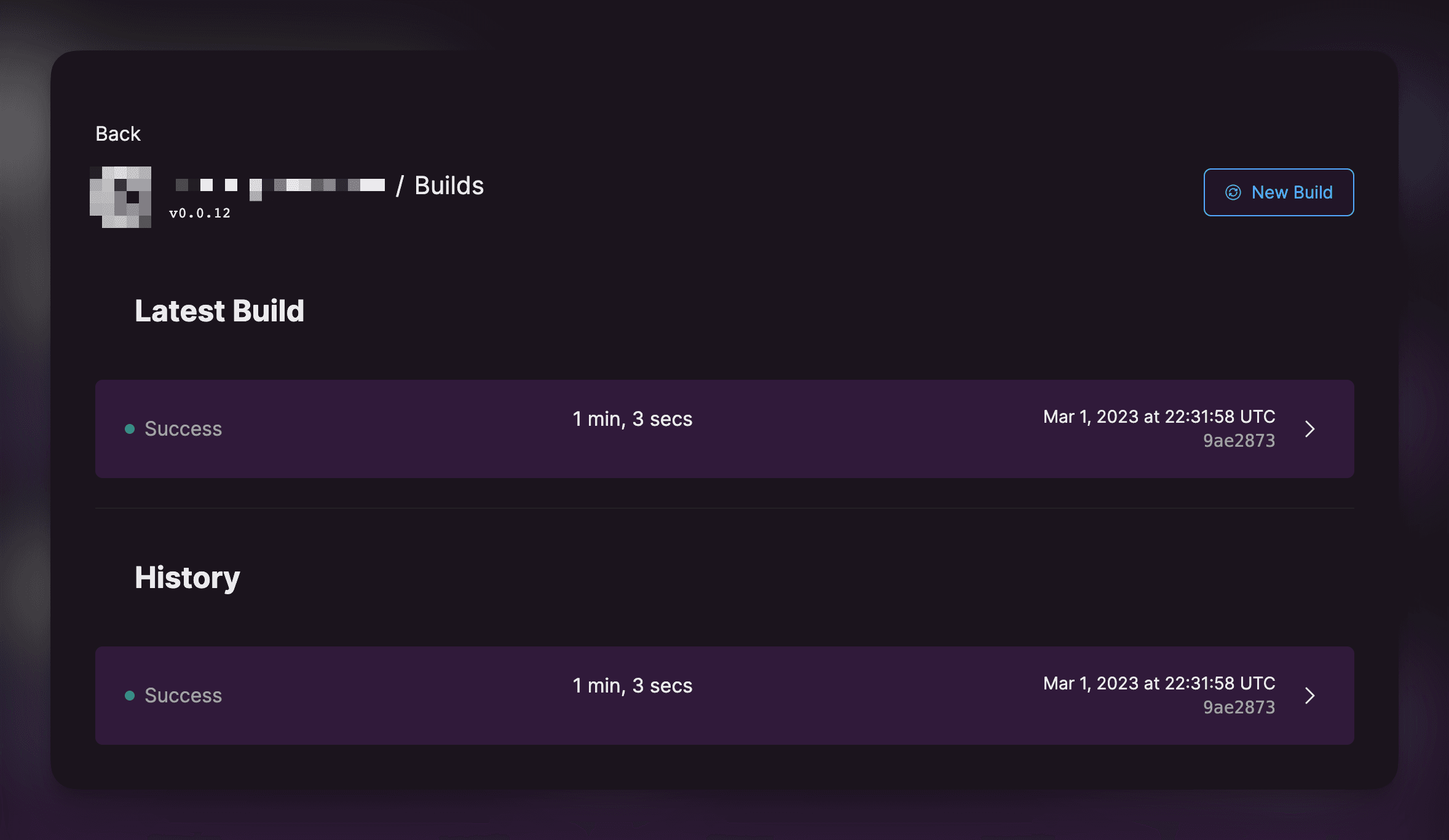Click the History row's 1 min, 3 secs duration
Image resolution: width=1449 pixels, height=840 pixels.
click(x=633, y=686)
